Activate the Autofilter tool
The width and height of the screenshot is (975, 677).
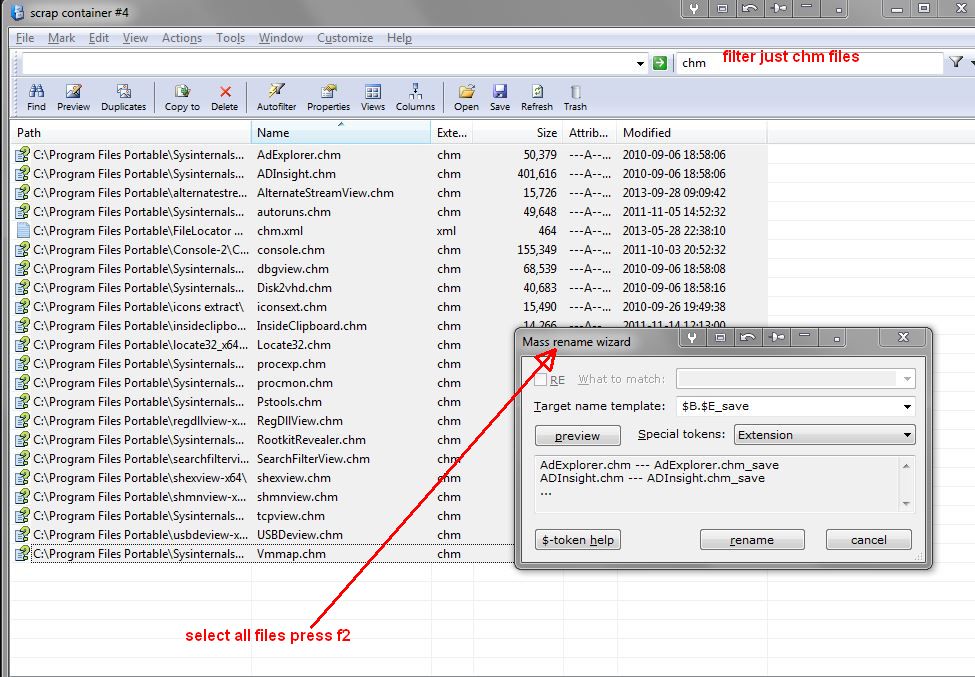point(276,98)
